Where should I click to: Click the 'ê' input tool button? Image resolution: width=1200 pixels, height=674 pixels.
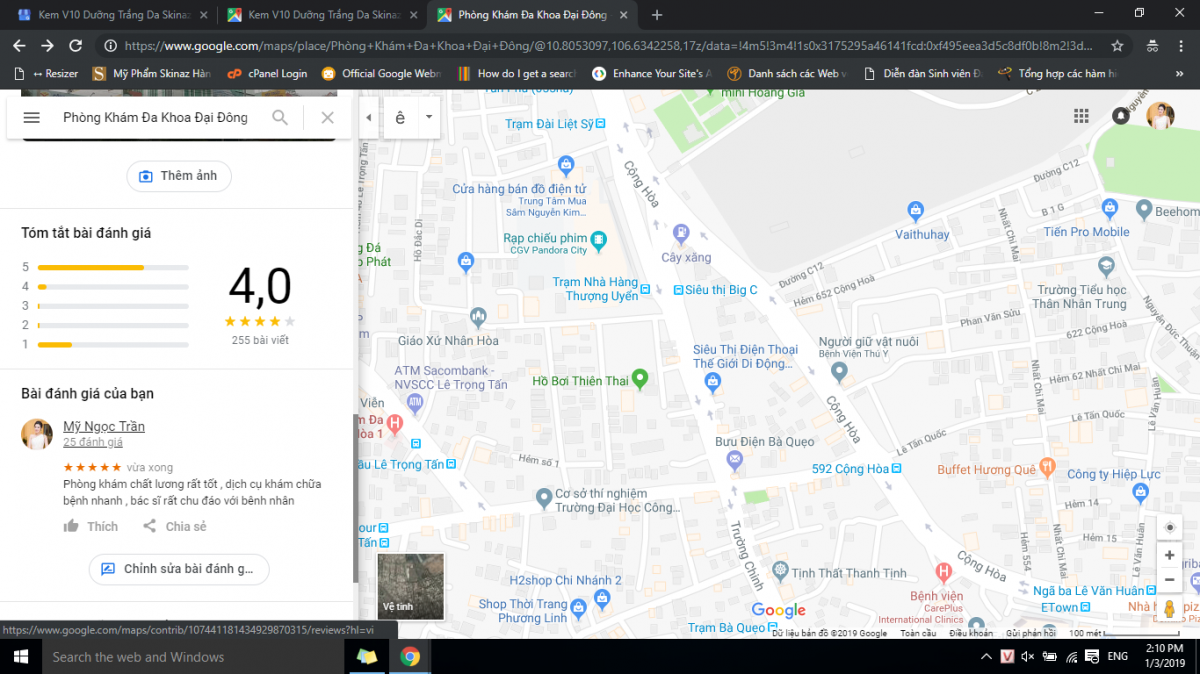click(x=401, y=117)
